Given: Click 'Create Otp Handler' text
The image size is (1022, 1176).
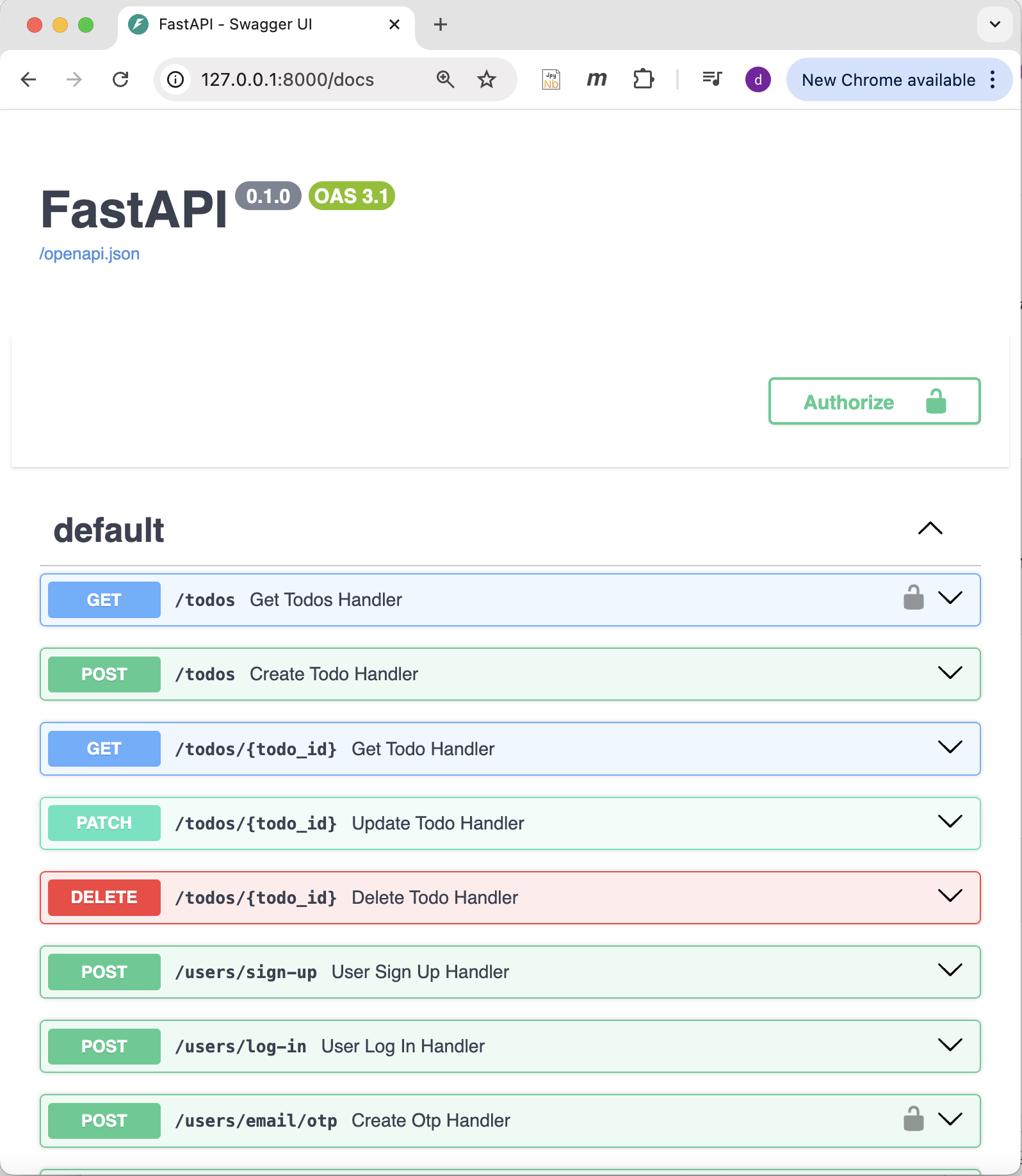Looking at the screenshot, I should click(x=431, y=1121).
